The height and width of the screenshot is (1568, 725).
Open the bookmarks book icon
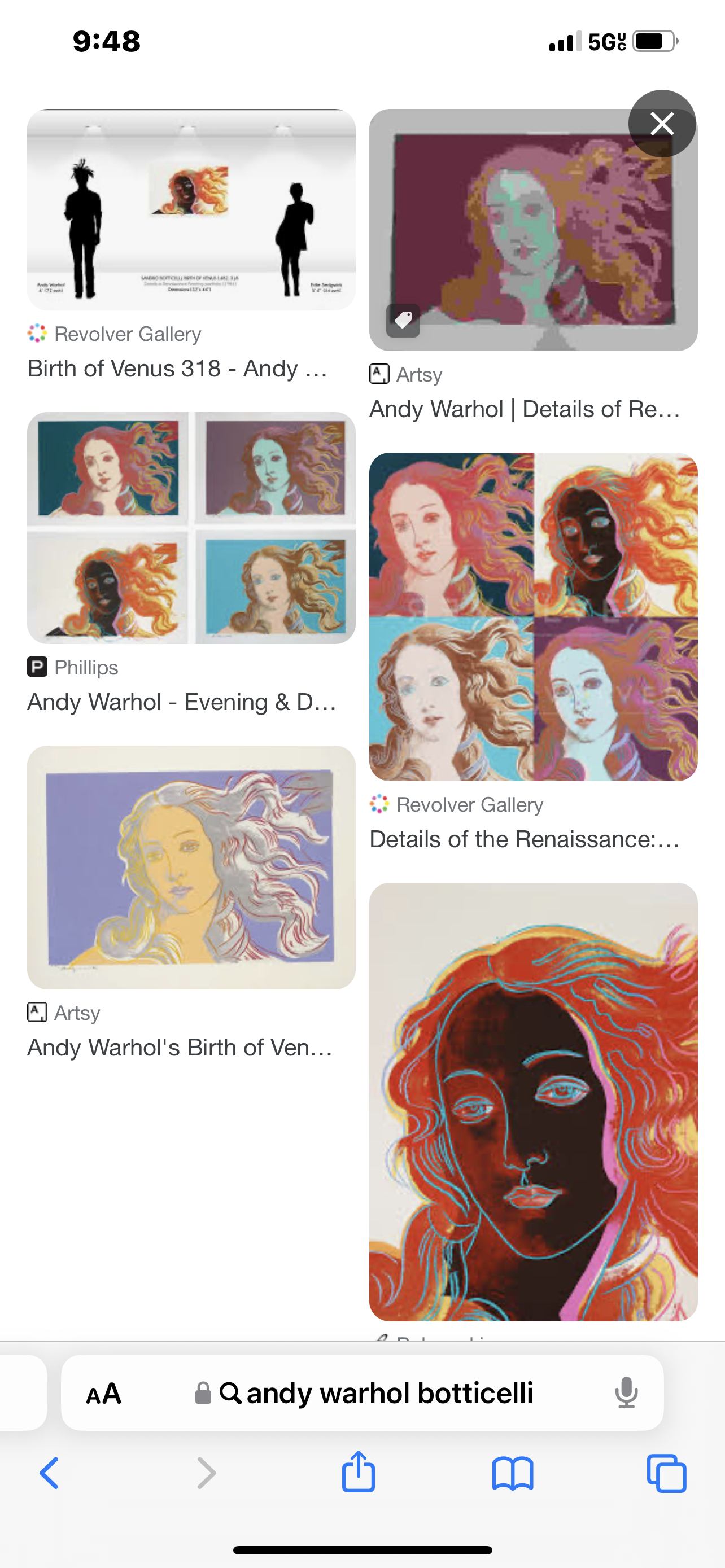point(513,1474)
